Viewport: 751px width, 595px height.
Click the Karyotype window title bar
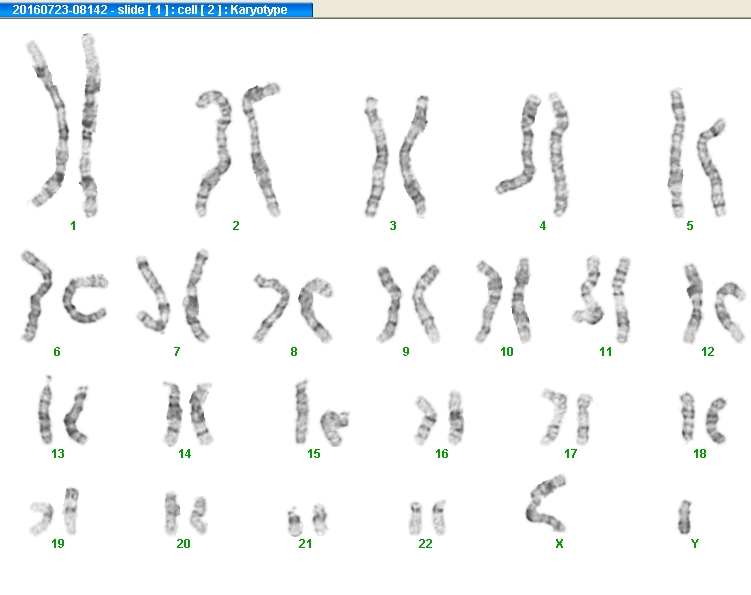coord(156,10)
